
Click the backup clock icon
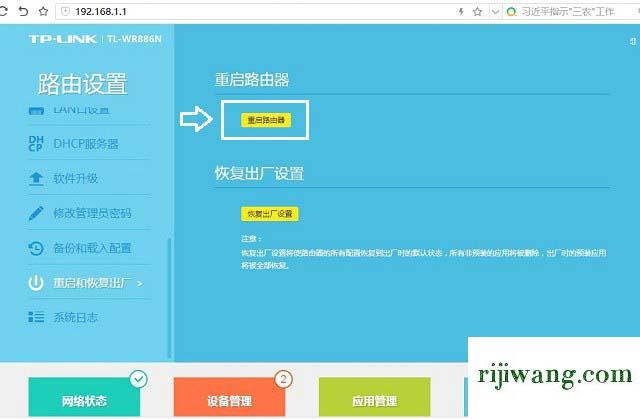(x=36, y=248)
